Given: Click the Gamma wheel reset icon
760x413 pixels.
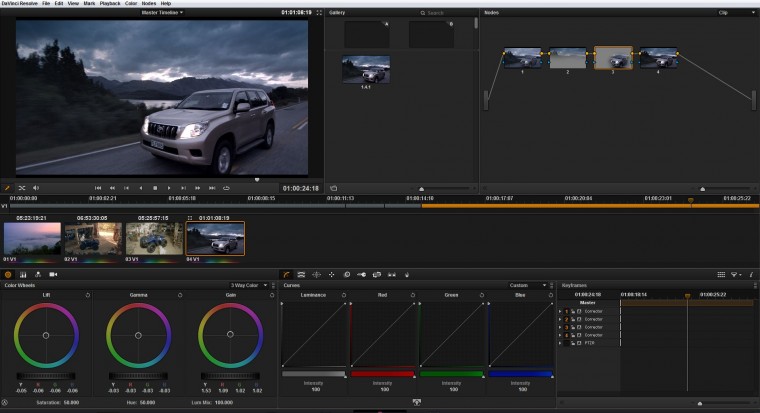Looking at the screenshot, I should point(179,295).
